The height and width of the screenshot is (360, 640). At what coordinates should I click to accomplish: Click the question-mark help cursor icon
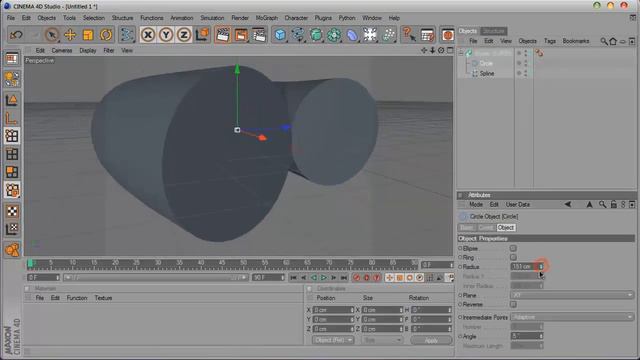pyautogui.click(x=409, y=35)
